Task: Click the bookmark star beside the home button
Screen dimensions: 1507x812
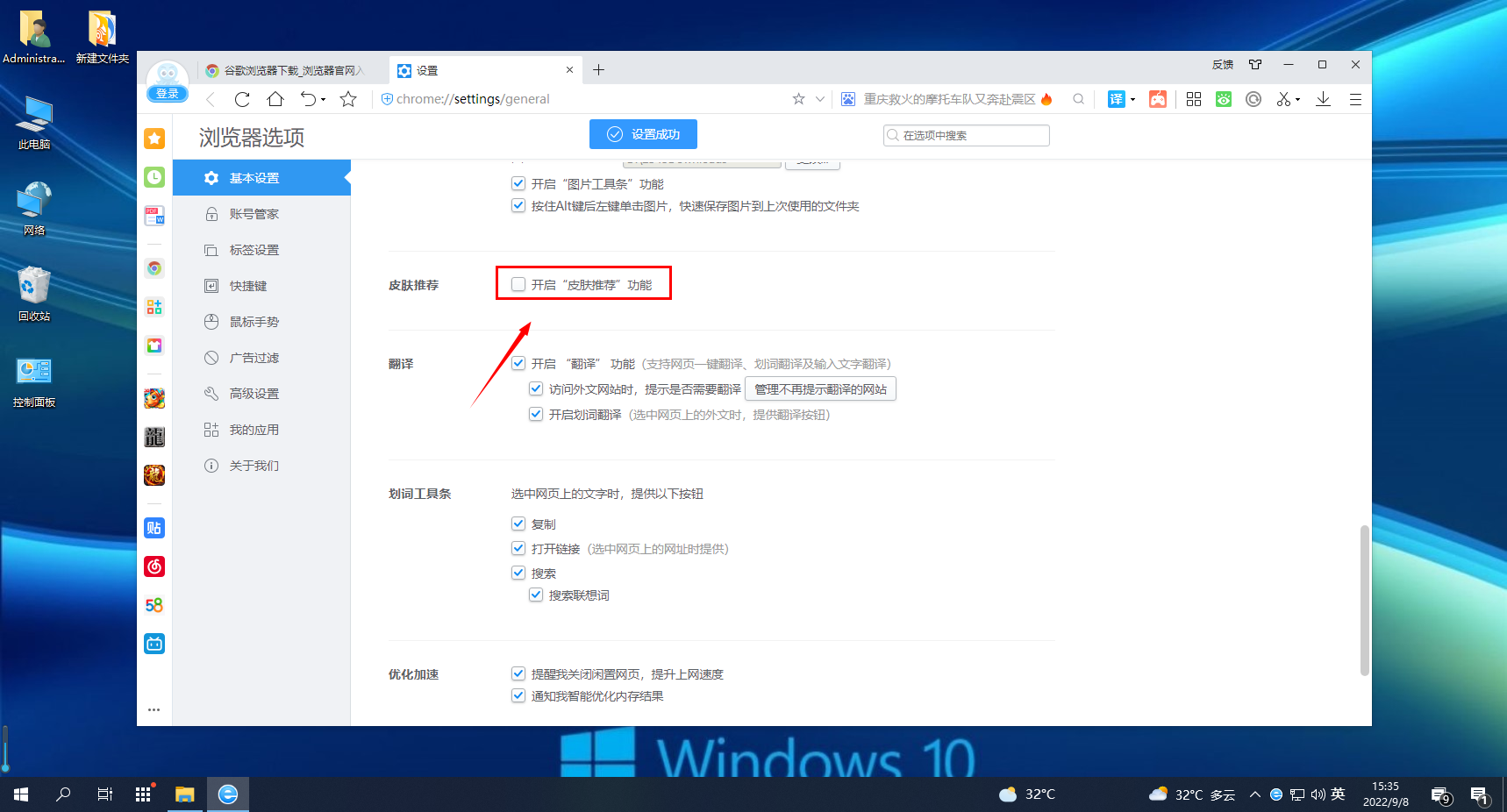Action: [348, 99]
